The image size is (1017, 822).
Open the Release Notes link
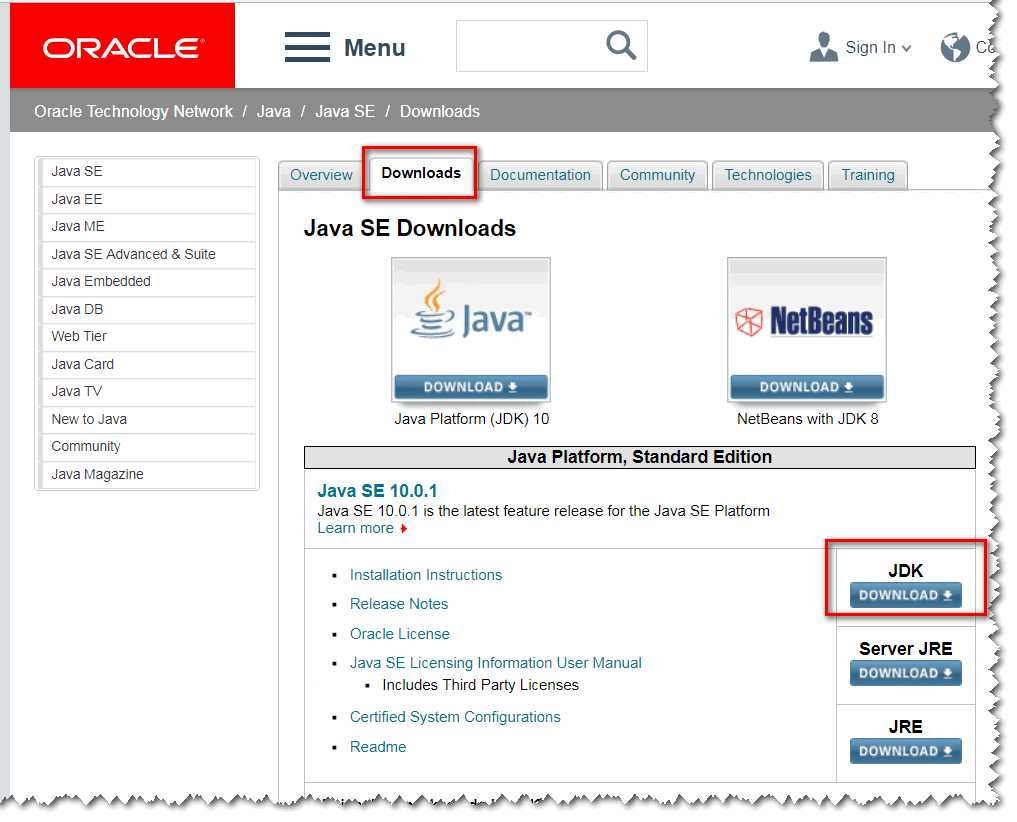pos(399,605)
